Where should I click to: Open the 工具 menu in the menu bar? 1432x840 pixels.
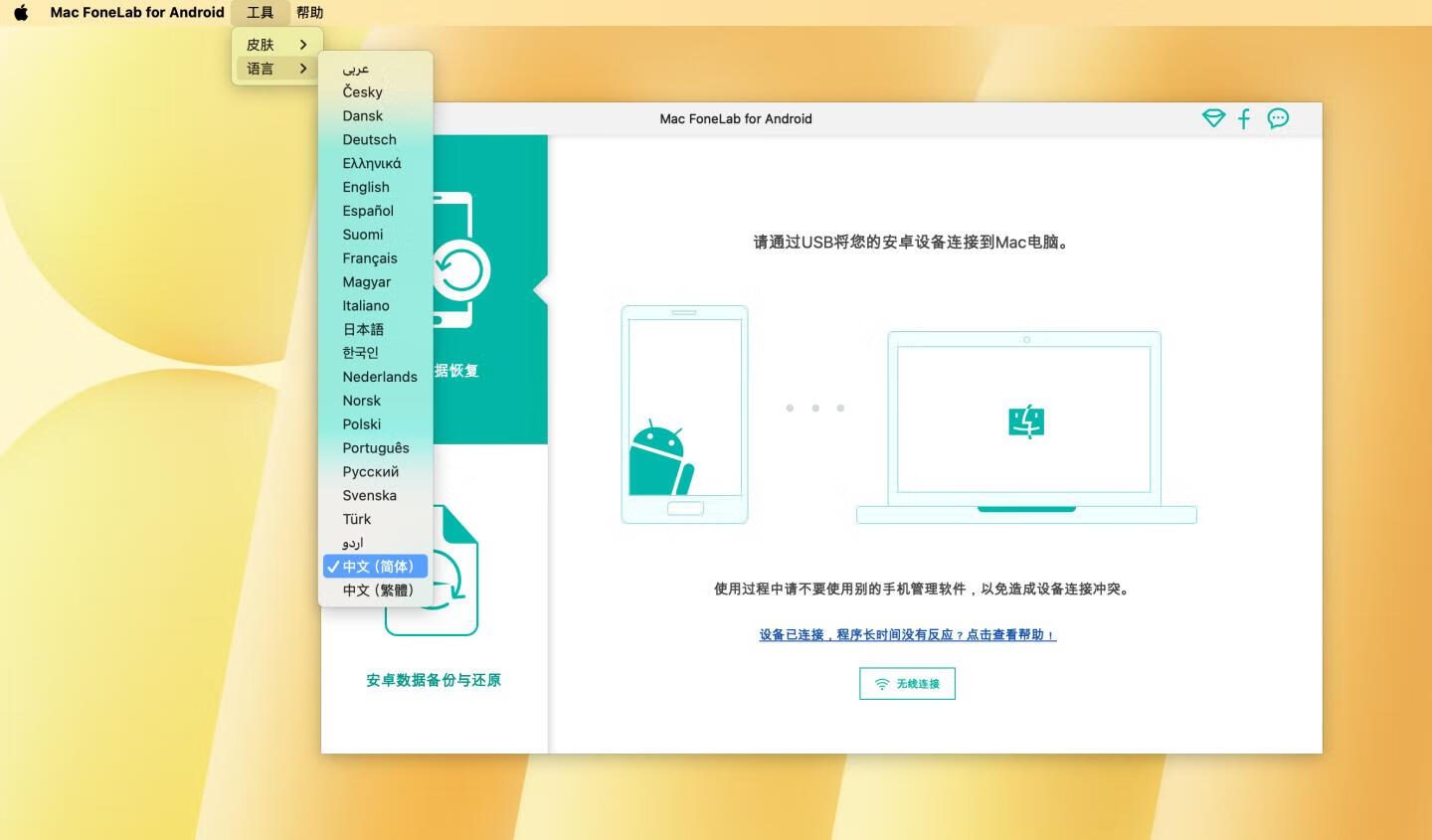point(260,12)
